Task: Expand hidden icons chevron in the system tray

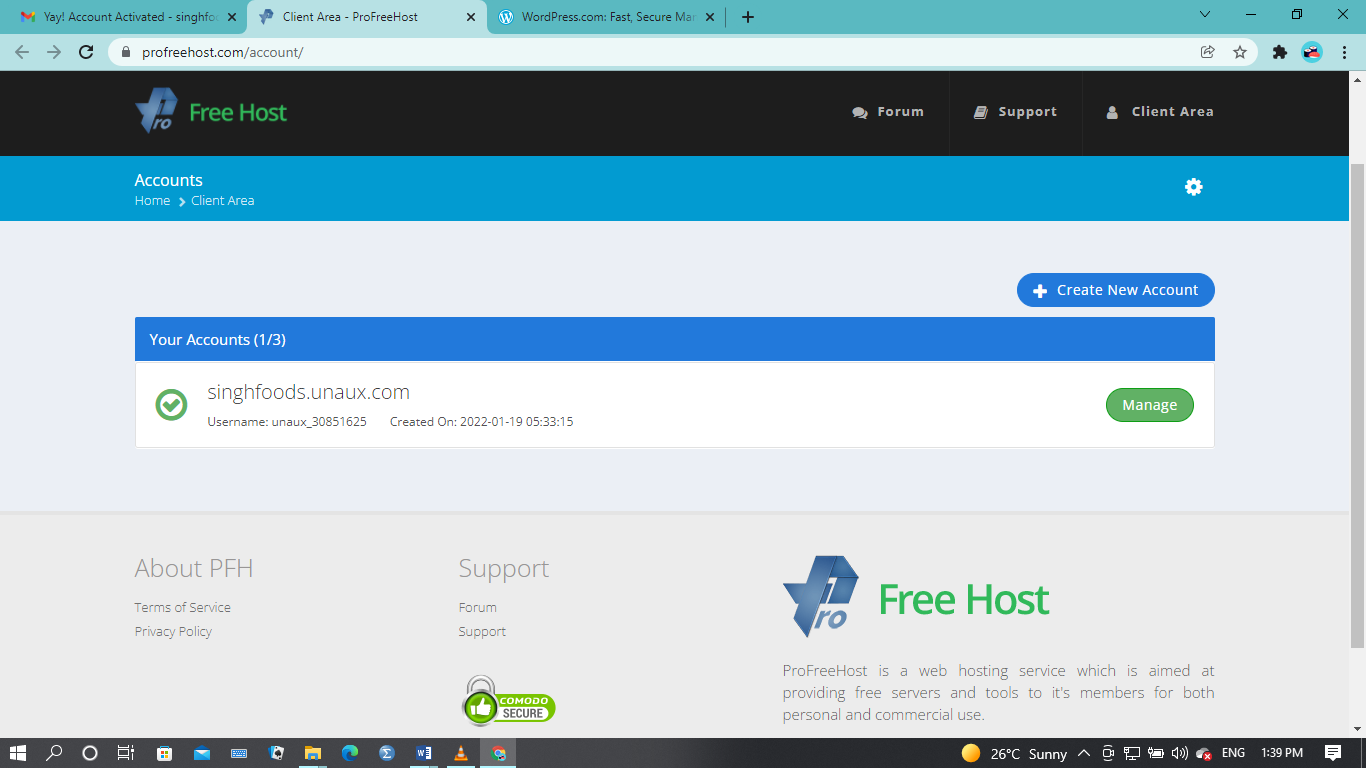Action: click(x=1083, y=753)
